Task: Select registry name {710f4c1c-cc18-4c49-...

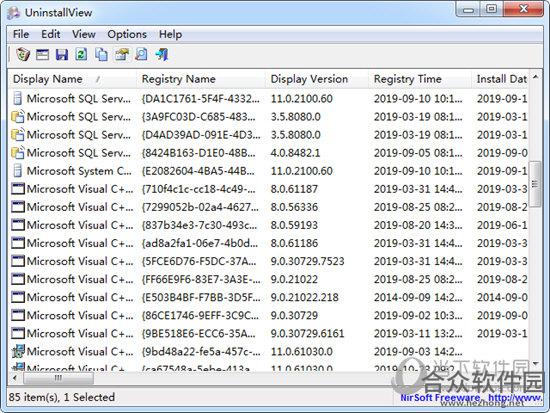Action: click(x=199, y=189)
